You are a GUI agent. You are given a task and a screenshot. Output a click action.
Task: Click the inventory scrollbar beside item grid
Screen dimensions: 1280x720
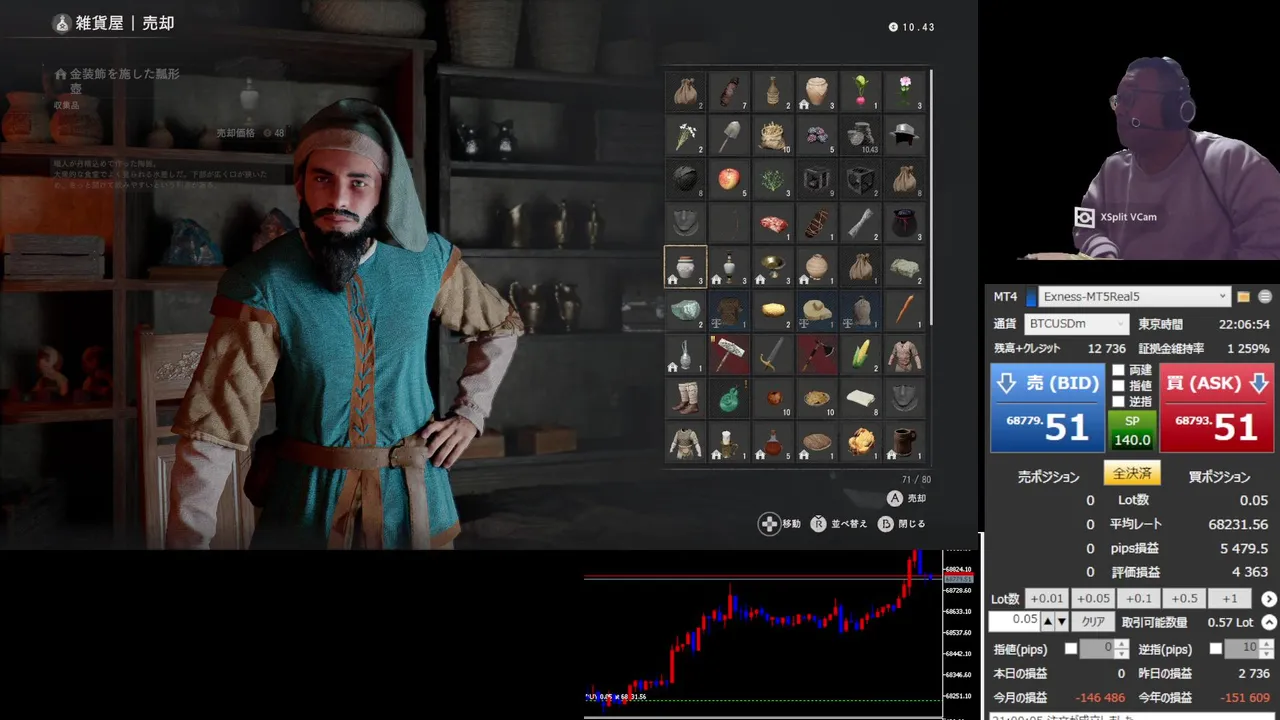pyautogui.click(x=931, y=195)
